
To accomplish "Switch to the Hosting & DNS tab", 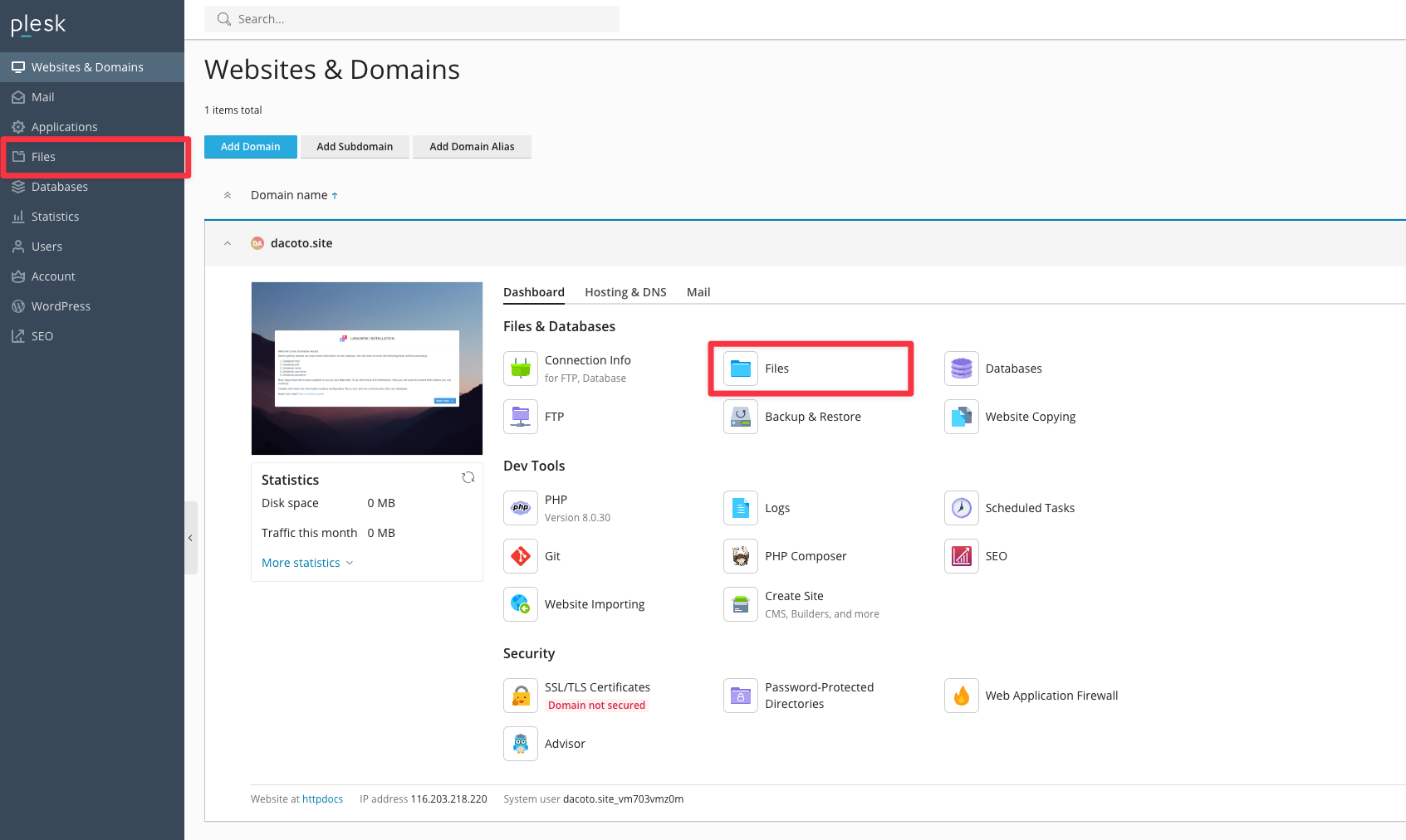I will point(625,292).
